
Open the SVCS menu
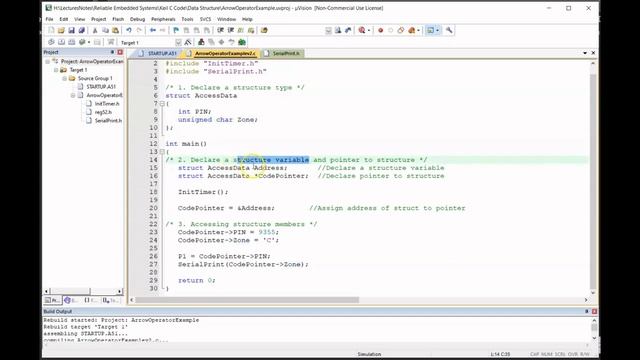tap(205, 19)
